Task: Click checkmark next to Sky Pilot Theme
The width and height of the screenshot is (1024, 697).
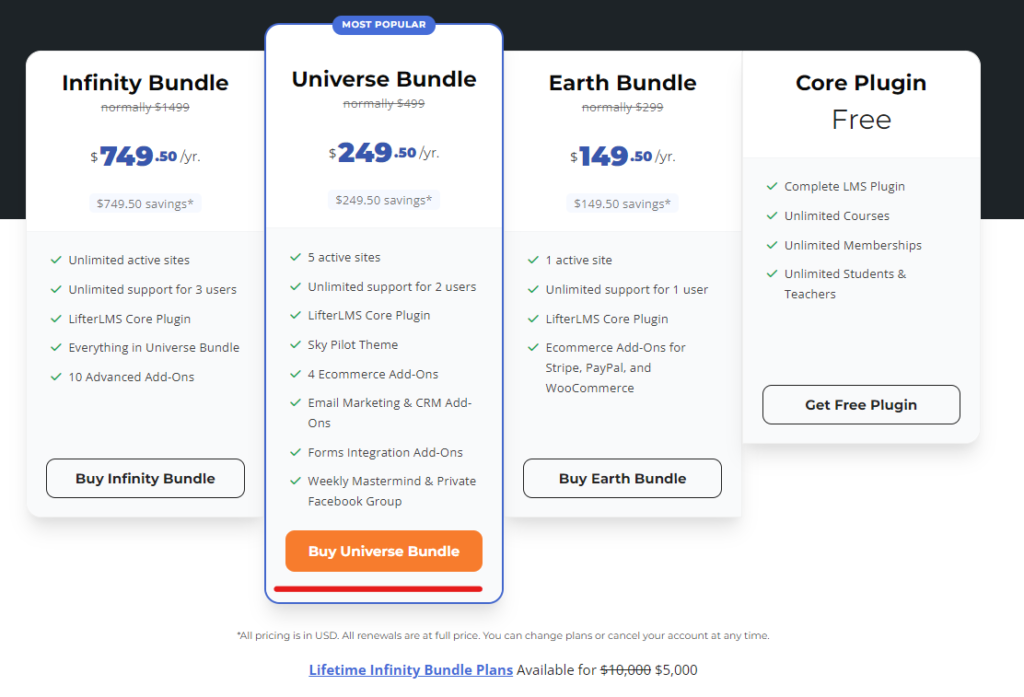Action: point(295,345)
